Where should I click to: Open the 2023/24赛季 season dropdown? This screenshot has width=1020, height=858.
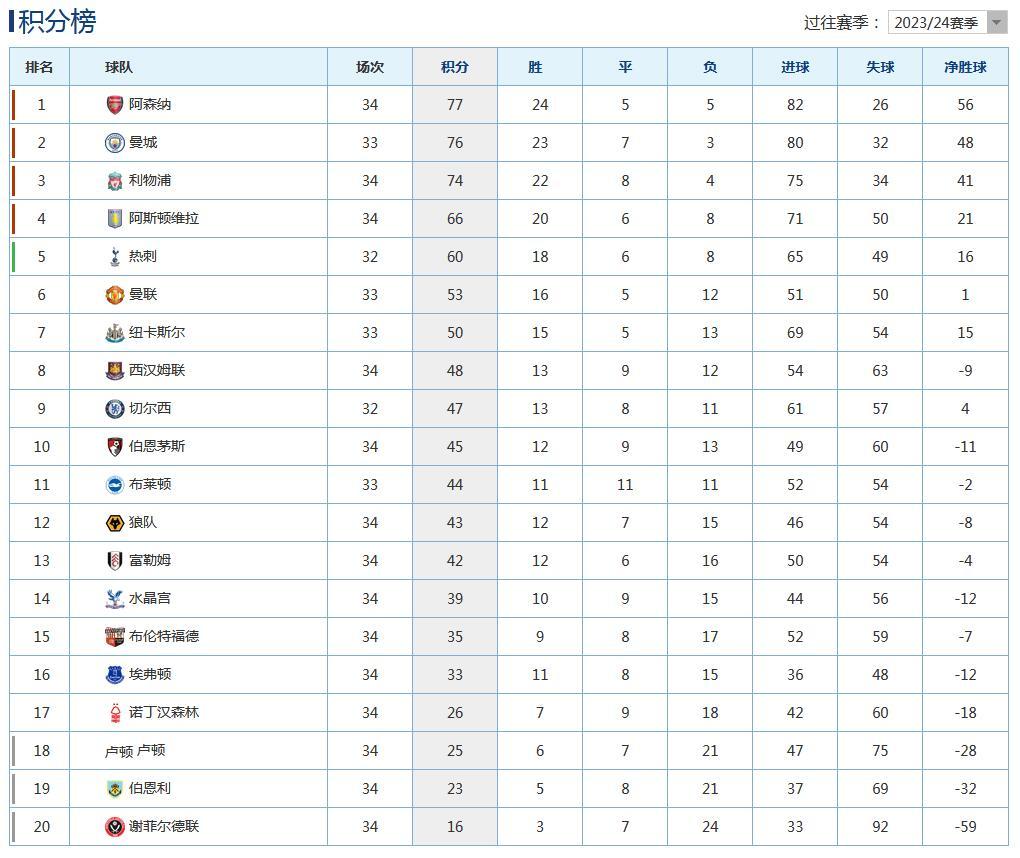point(948,23)
